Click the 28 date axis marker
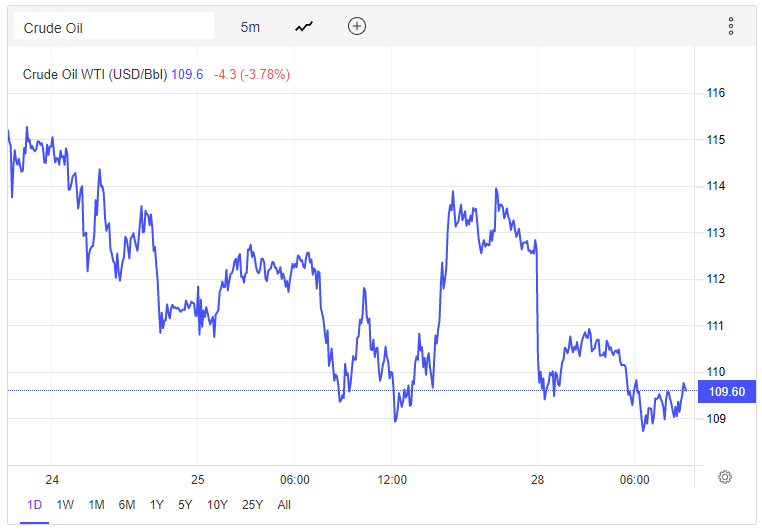The width and height of the screenshot is (762, 530). pyautogui.click(x=537, y=479)
